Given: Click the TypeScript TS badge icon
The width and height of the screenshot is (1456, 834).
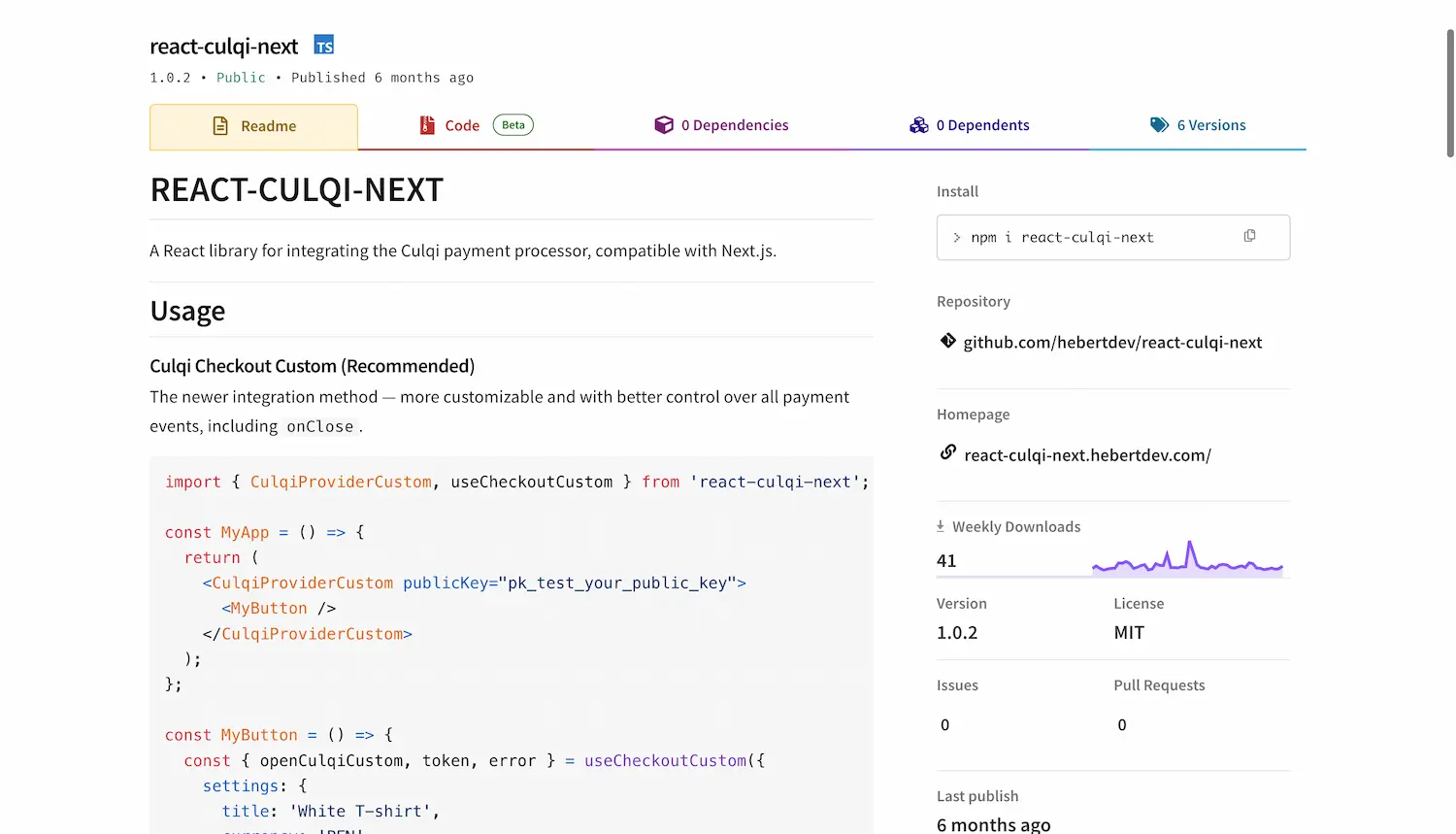Looking at the screenshot, I should (x=324, y=46).
